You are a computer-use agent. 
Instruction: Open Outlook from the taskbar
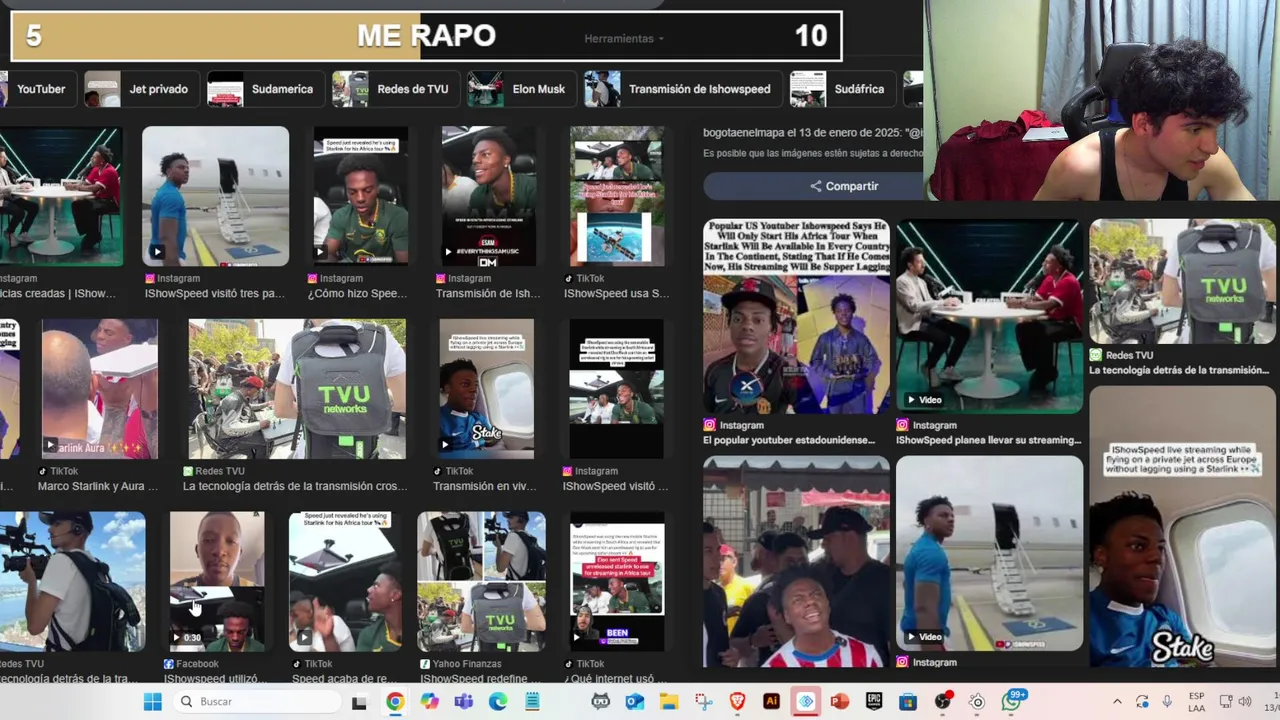634,701
